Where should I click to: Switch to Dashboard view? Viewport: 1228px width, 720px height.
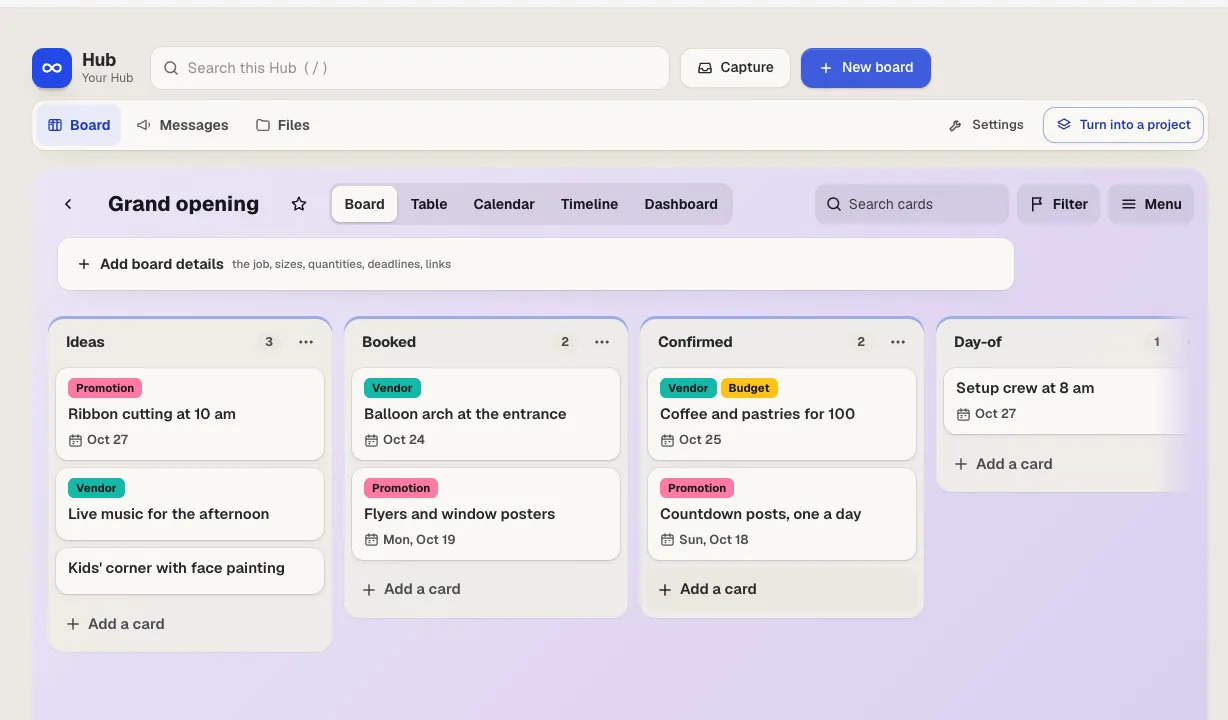click(x=681, y=204)
